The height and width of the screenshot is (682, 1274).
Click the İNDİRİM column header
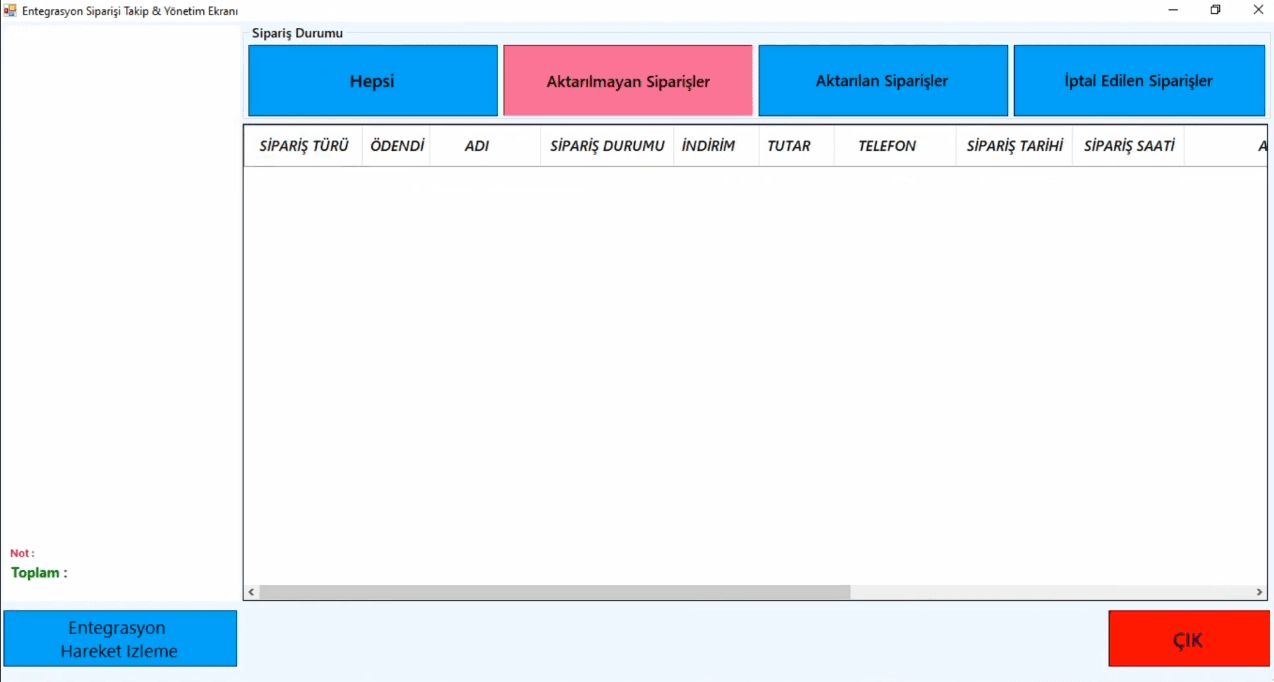[x=716, y=146]
